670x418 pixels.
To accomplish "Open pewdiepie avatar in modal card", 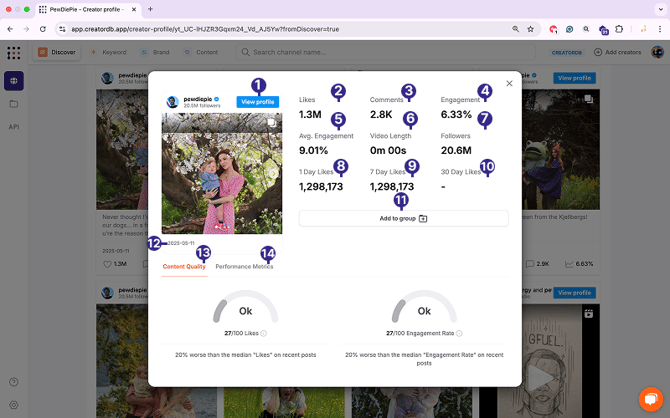I will coord(173,102).
